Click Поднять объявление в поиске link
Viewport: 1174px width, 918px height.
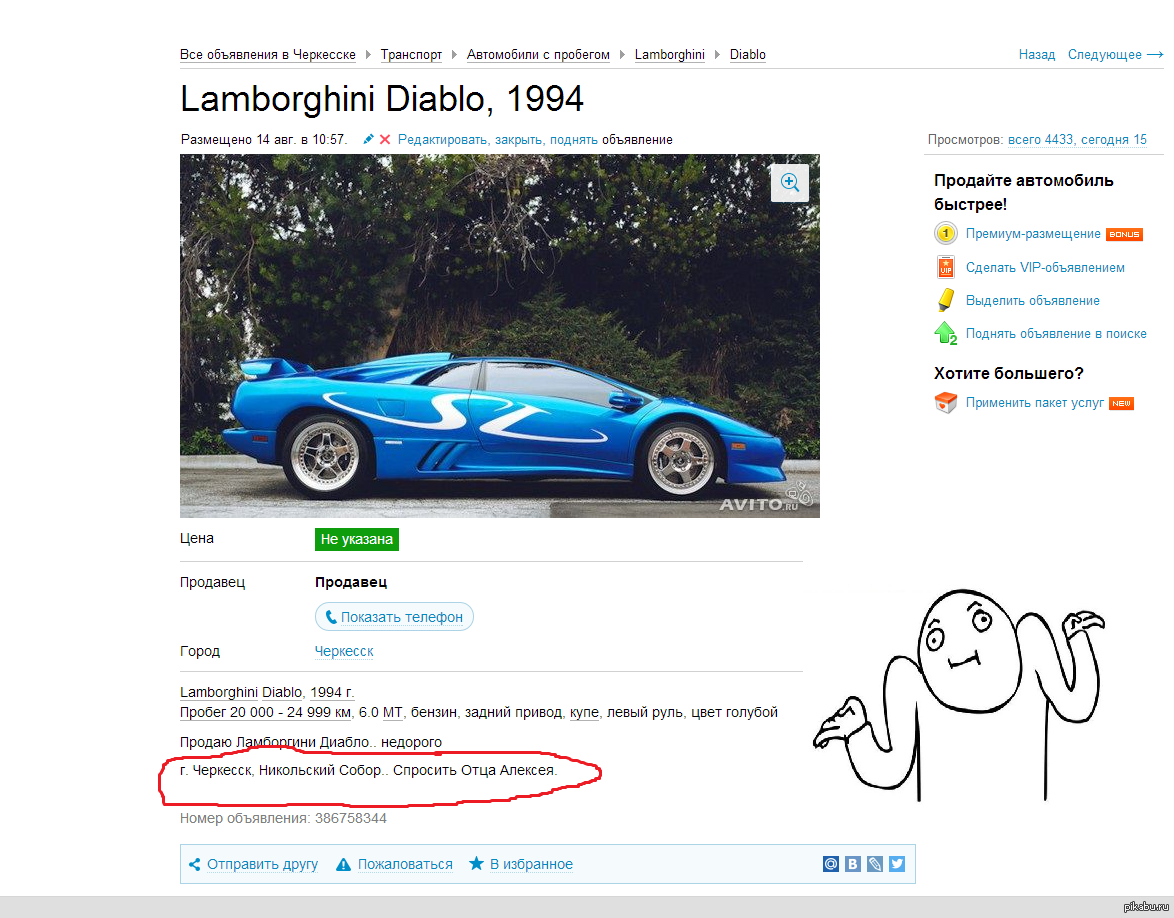pos(1056,333)
